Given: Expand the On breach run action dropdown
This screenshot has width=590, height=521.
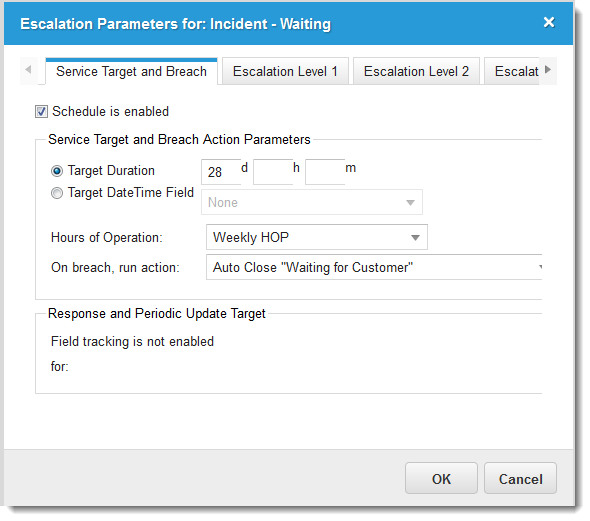Looking at the screenshot, I should coord(374,267).
